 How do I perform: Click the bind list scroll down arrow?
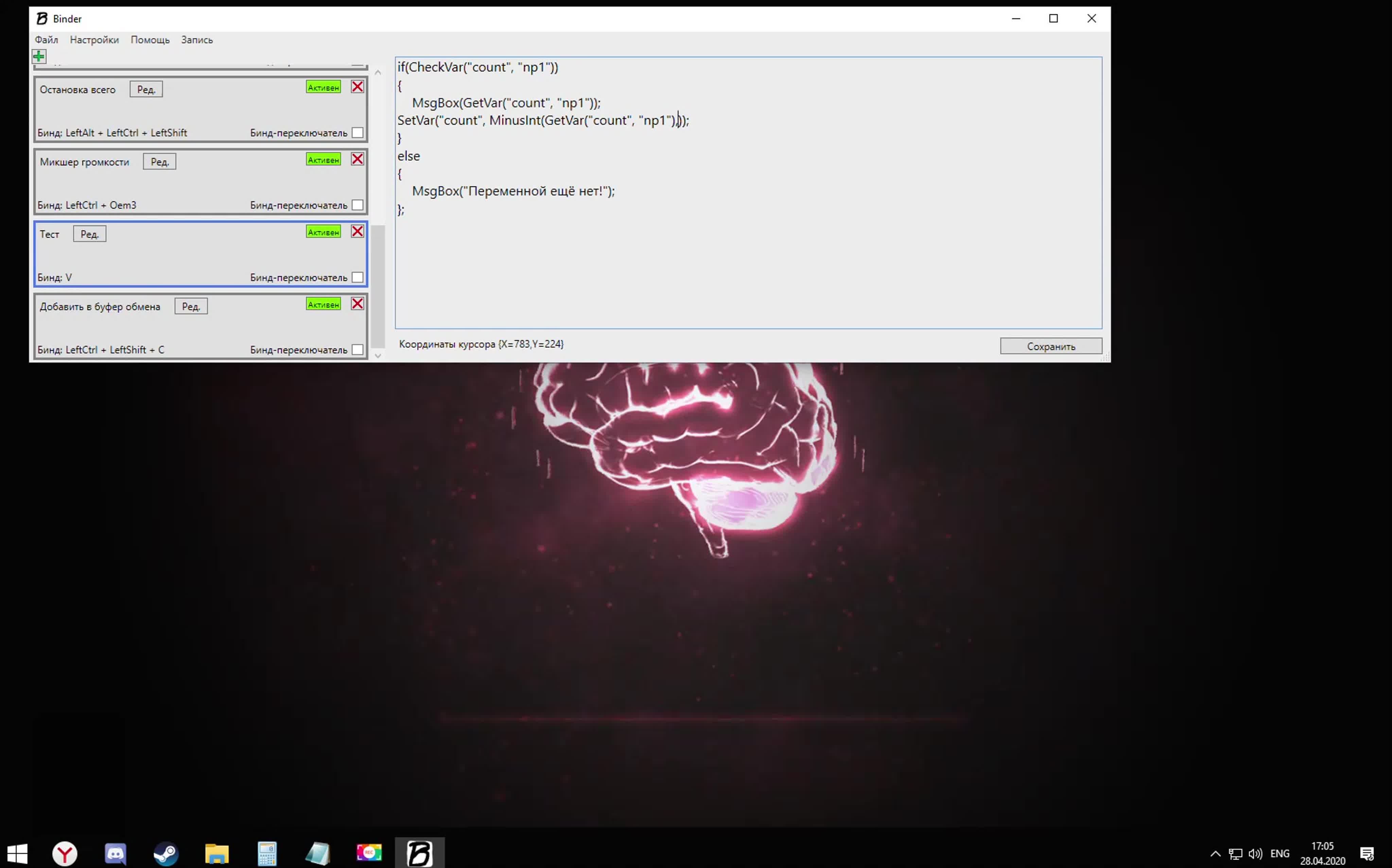pyautogui.click(x=378, y=355)
